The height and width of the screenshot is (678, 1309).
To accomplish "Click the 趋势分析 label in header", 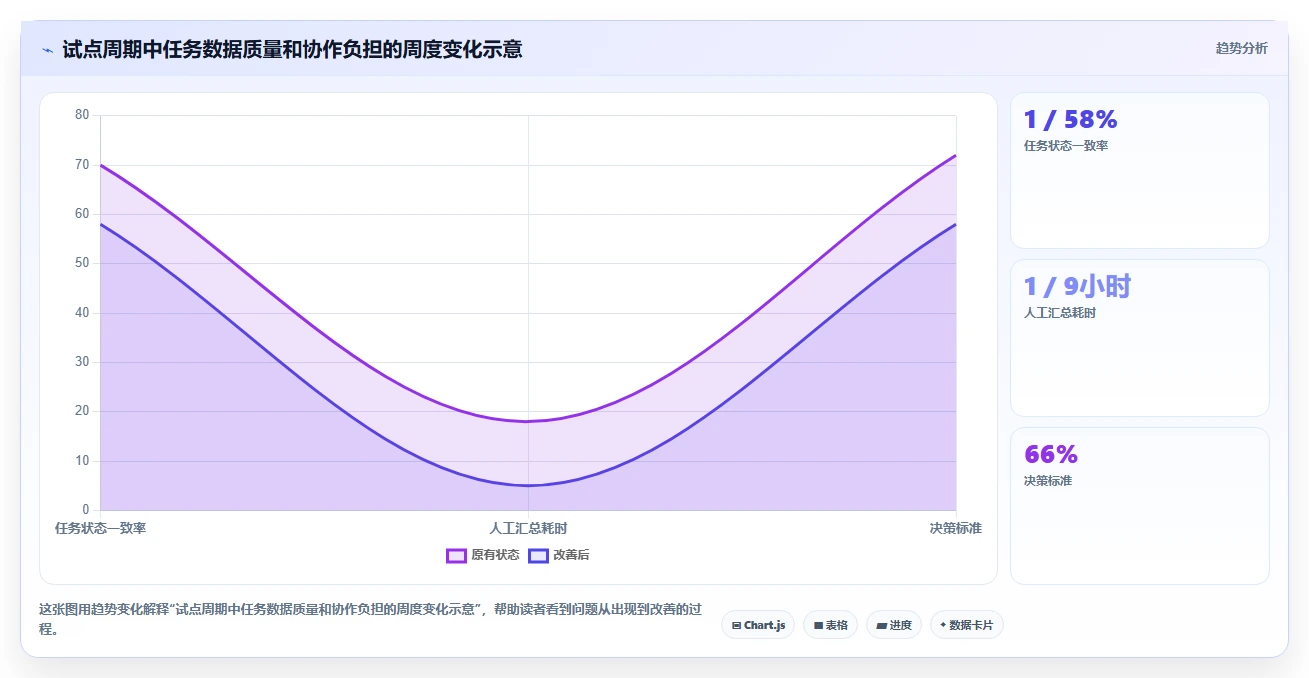I will coord(1241,48).
